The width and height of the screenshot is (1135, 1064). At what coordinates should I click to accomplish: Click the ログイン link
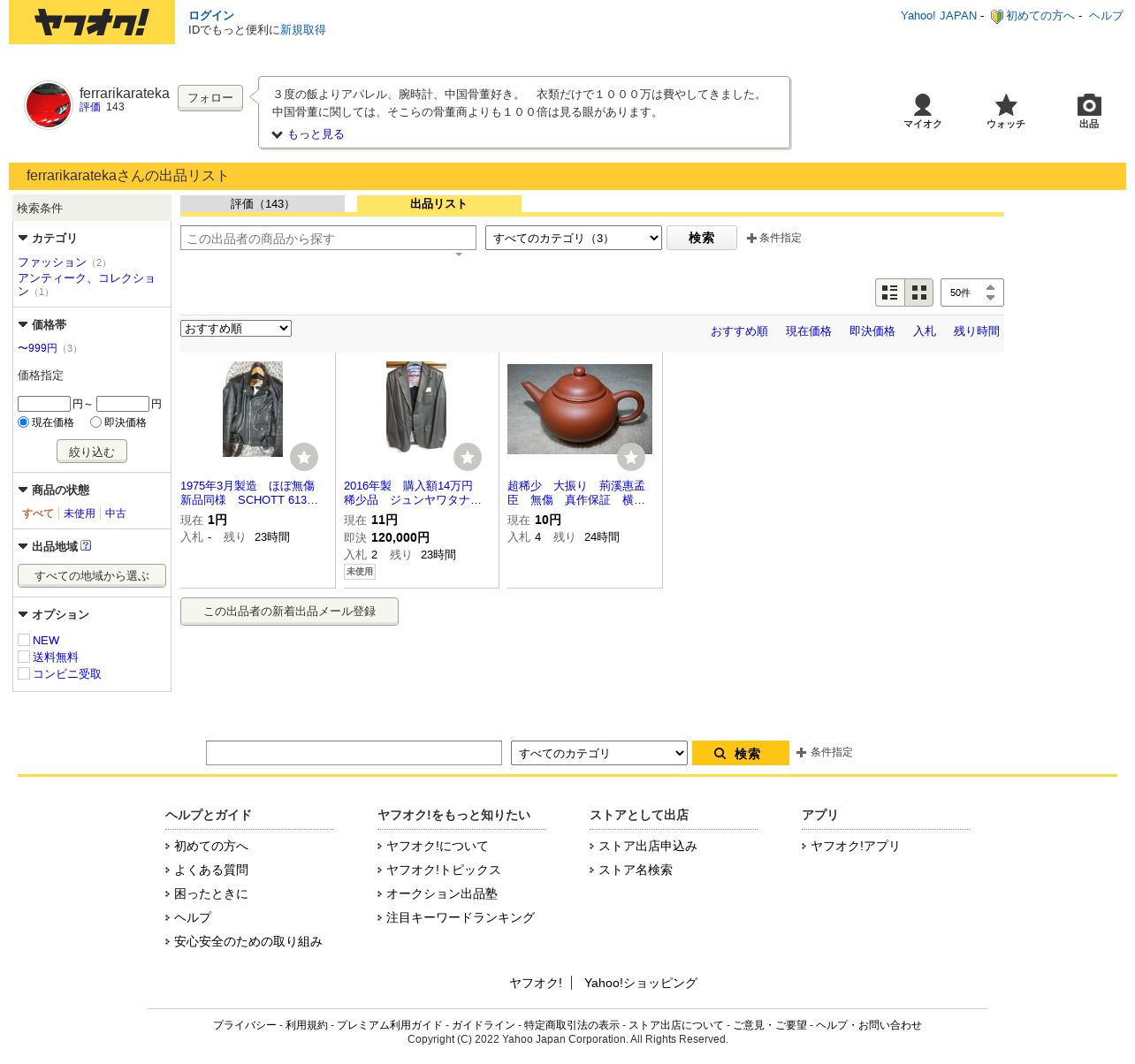(211, 16)
